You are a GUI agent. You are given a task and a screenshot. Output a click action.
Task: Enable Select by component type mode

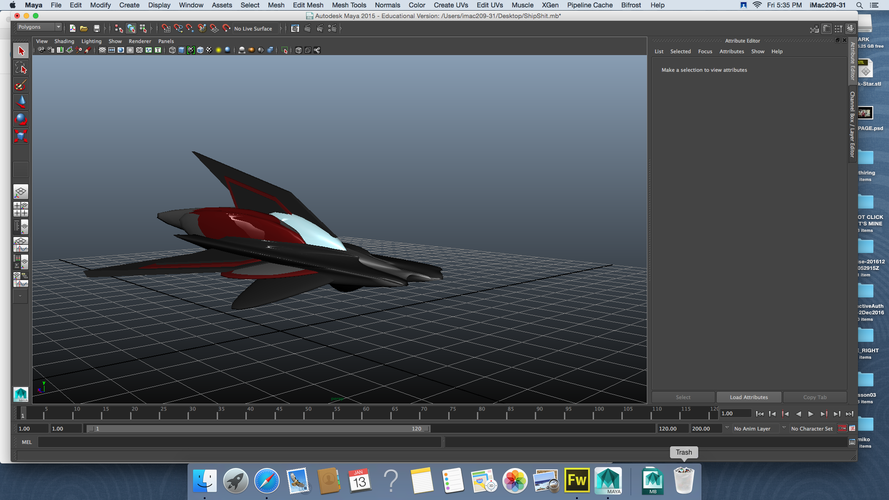143,28
